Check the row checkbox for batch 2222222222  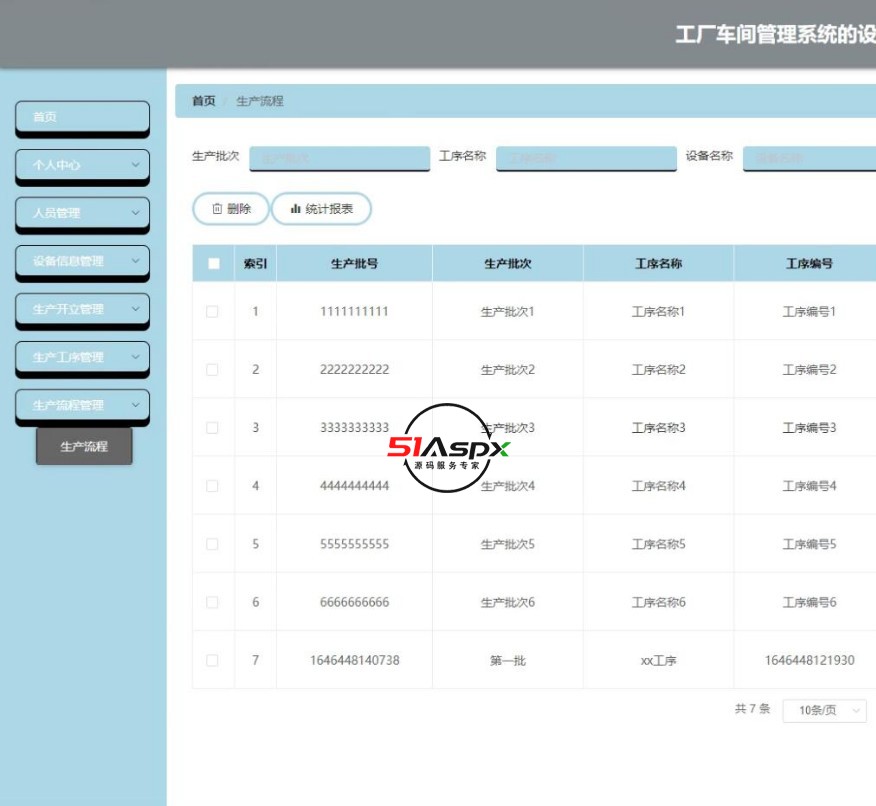pos(211,369)
